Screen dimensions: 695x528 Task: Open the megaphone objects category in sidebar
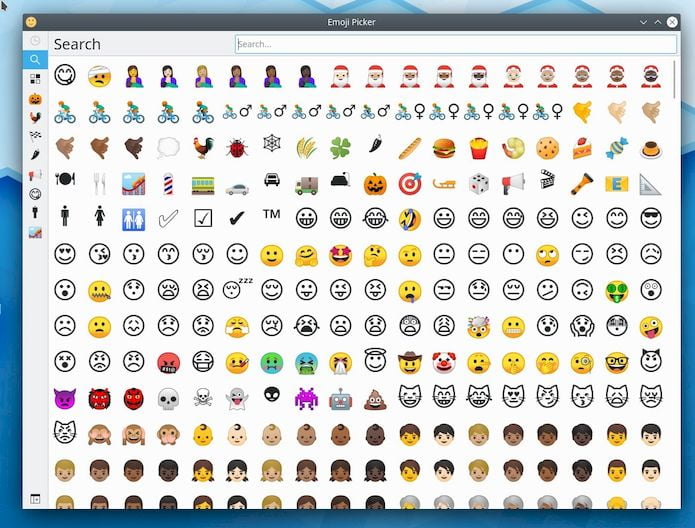click(35, 175)
